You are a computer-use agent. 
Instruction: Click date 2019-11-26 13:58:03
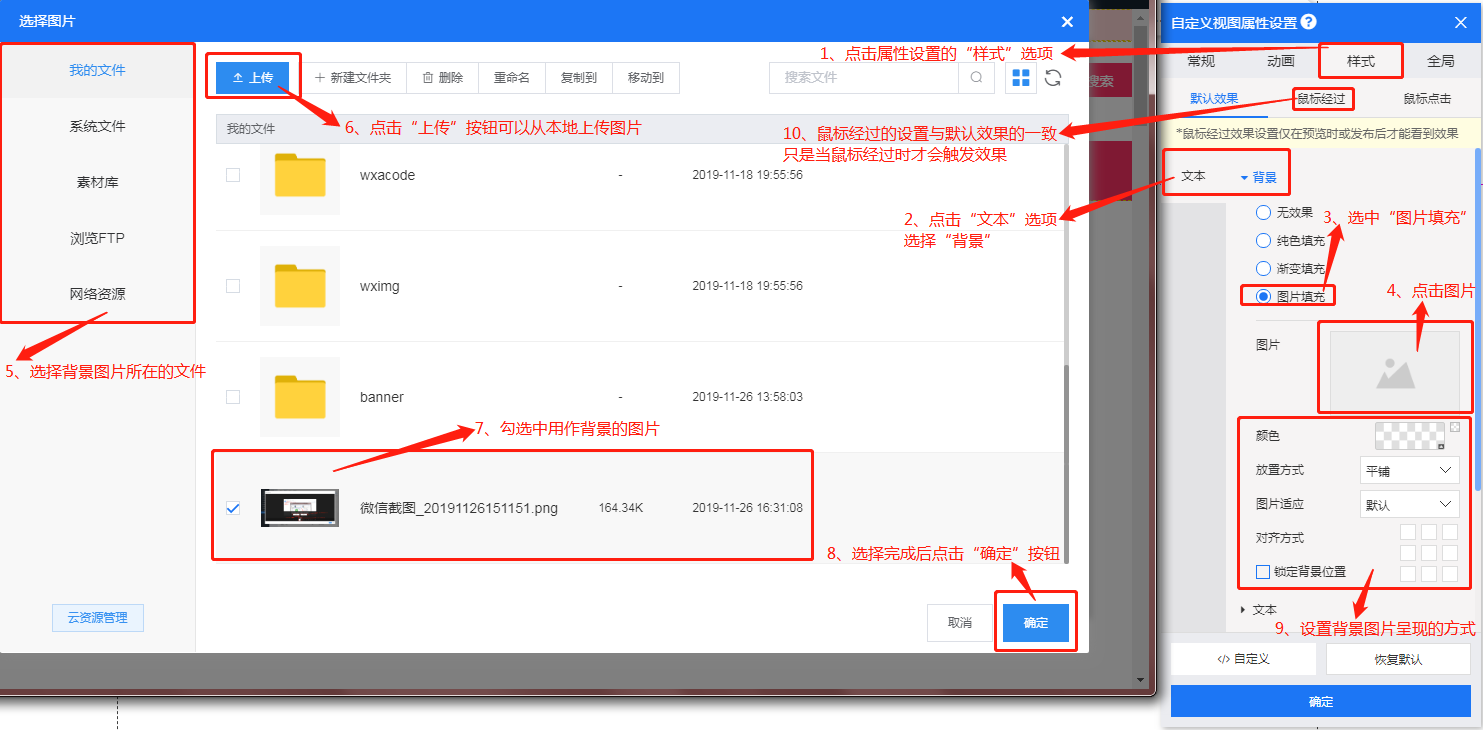[747, 397]
